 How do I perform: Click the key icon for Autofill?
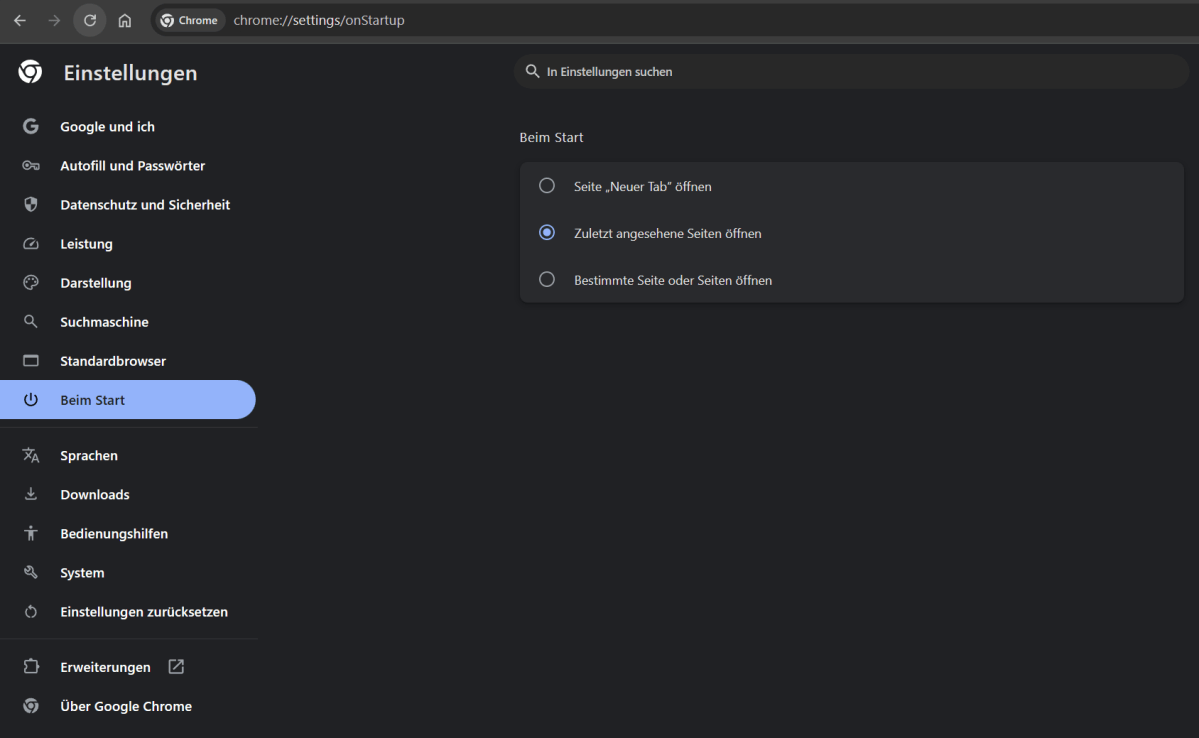point(31,165)
